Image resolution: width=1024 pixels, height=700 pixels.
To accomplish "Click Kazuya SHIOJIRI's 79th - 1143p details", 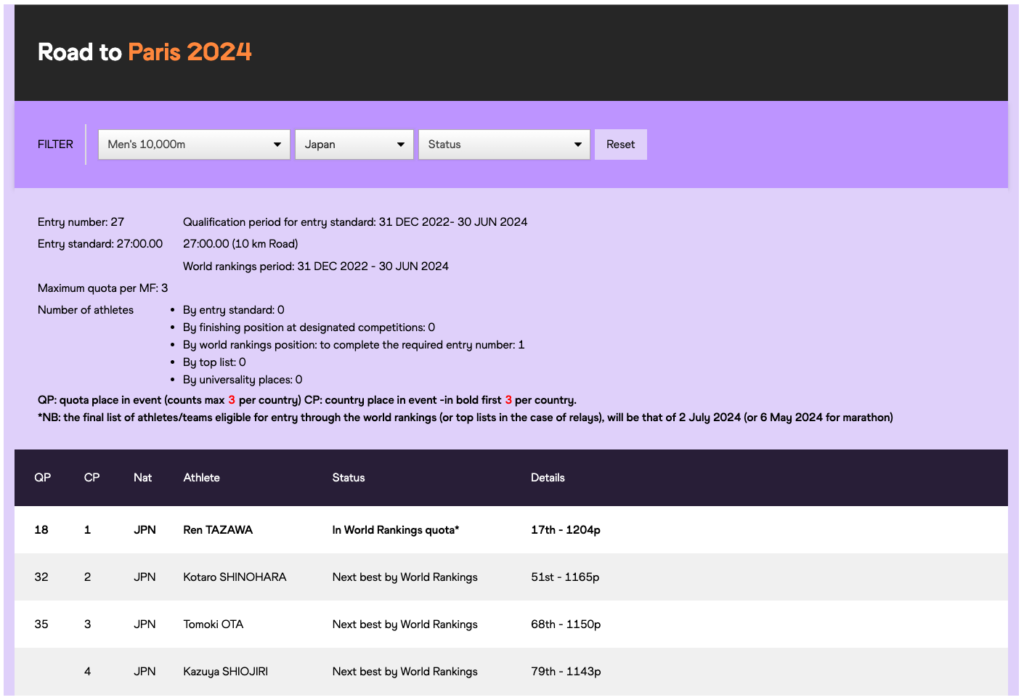I will coord(566,671).
